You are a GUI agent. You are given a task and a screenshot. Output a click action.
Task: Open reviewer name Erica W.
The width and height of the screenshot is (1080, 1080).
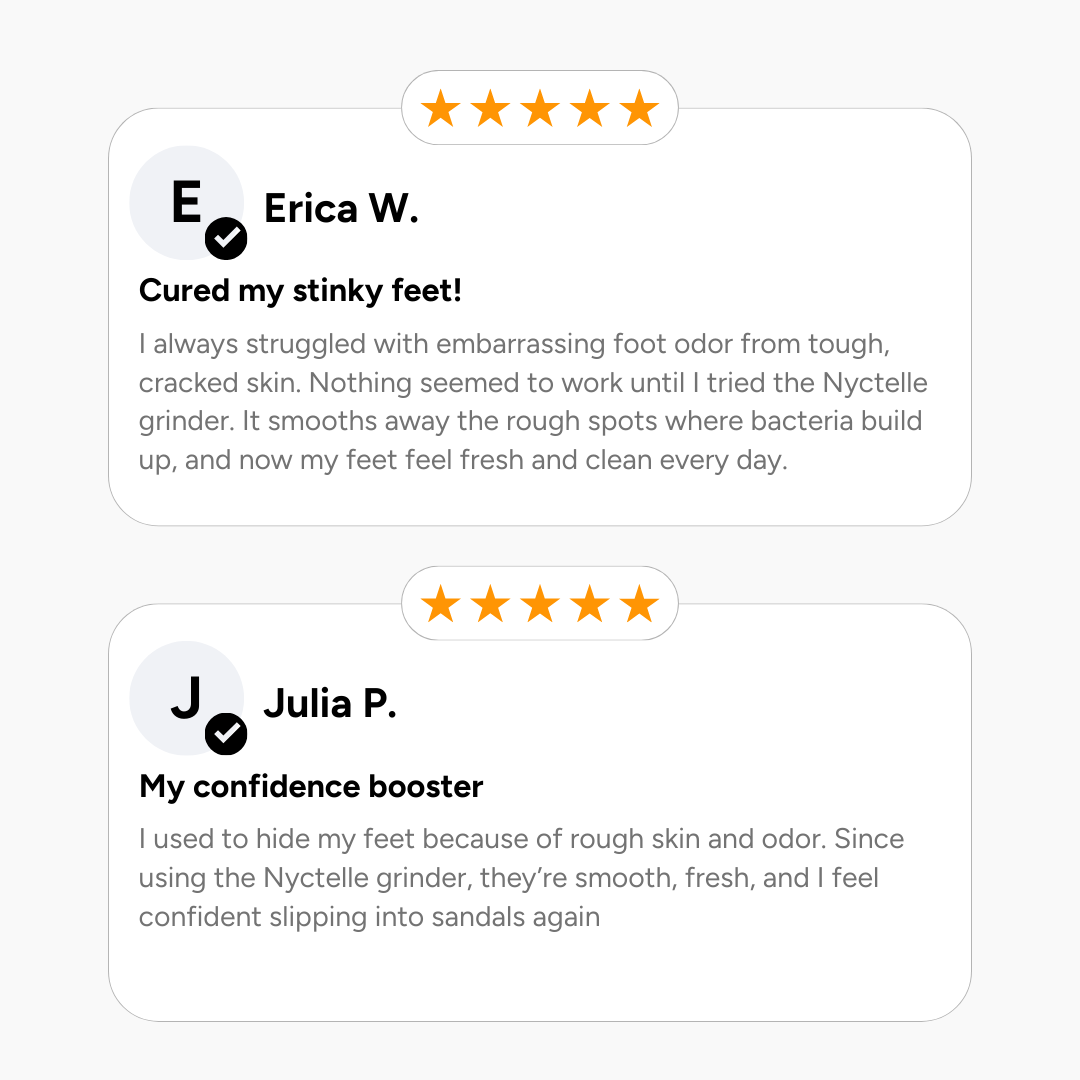tap(341, 209)
